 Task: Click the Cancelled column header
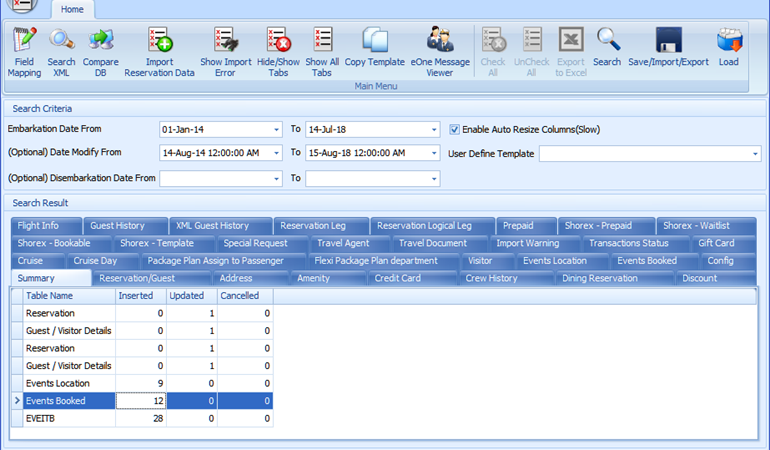click(x=245, y=296)
